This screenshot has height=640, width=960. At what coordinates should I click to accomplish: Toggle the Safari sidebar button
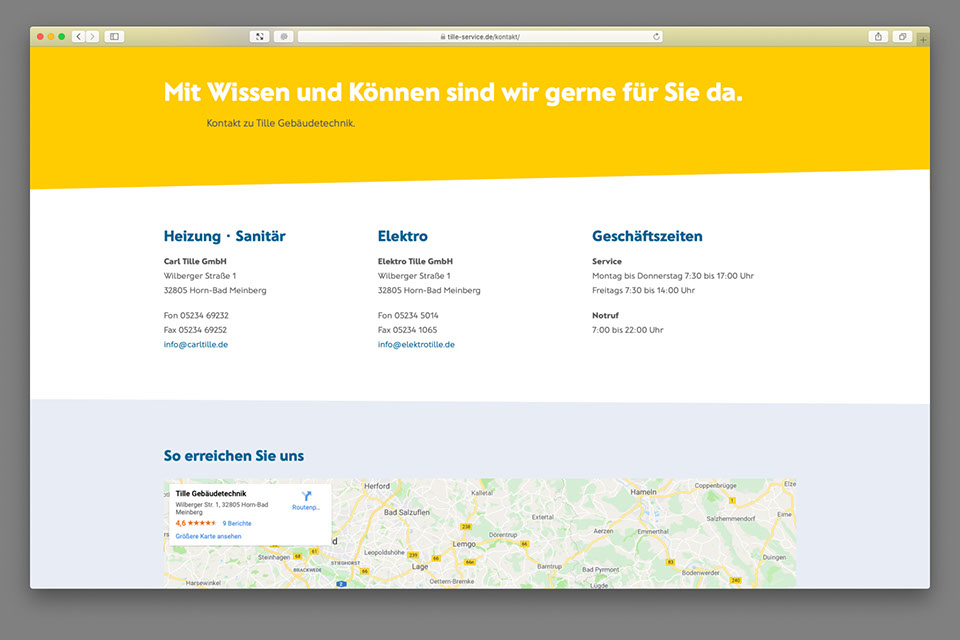tap(114, 37)
